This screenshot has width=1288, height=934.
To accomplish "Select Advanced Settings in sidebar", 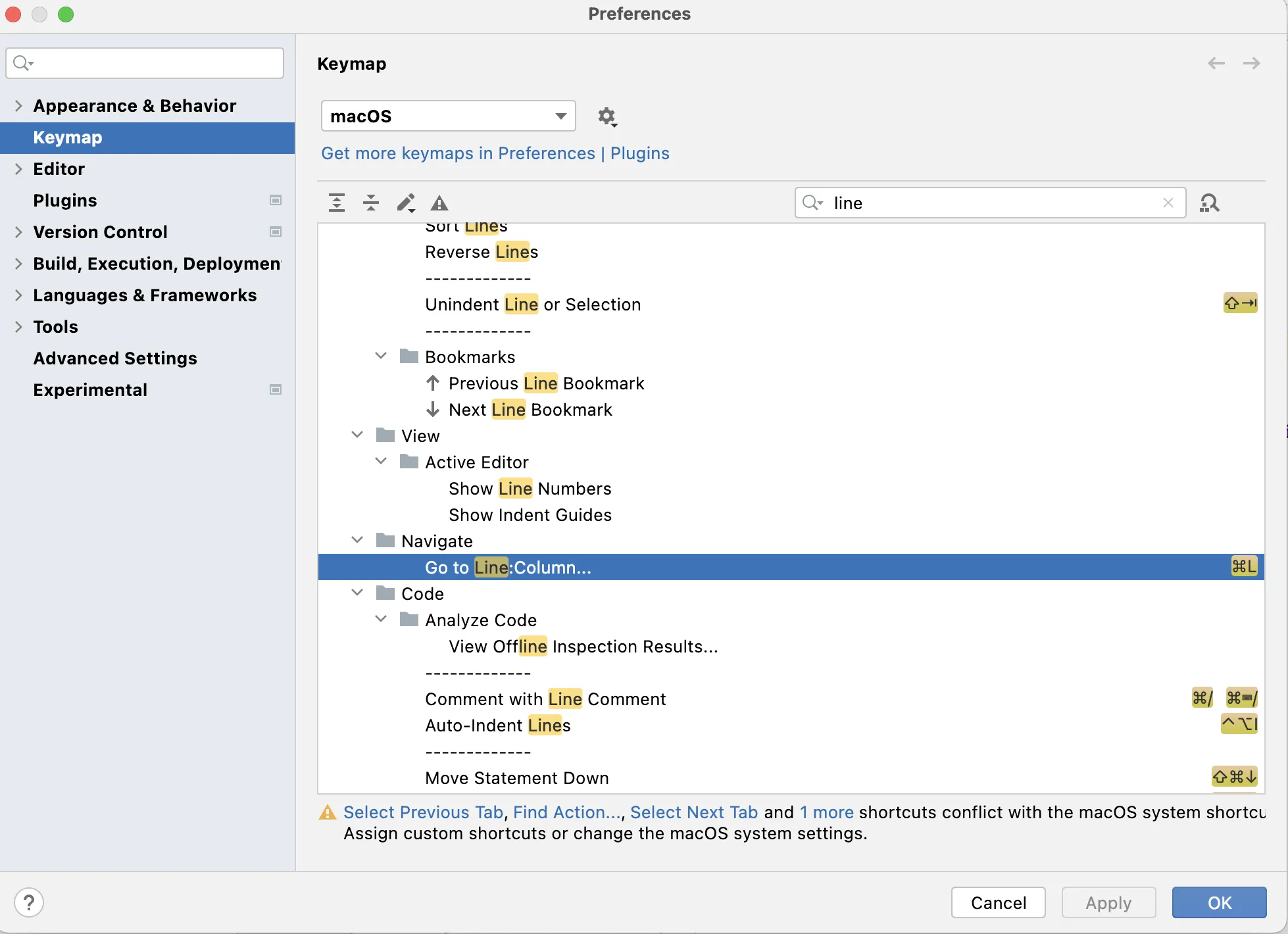I will [x=115, y=358].
